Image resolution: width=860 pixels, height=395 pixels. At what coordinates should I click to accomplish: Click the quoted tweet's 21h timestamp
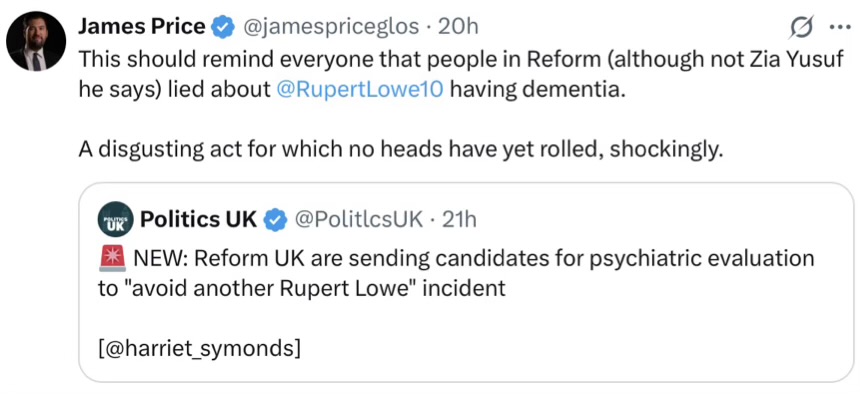(460, 219)
